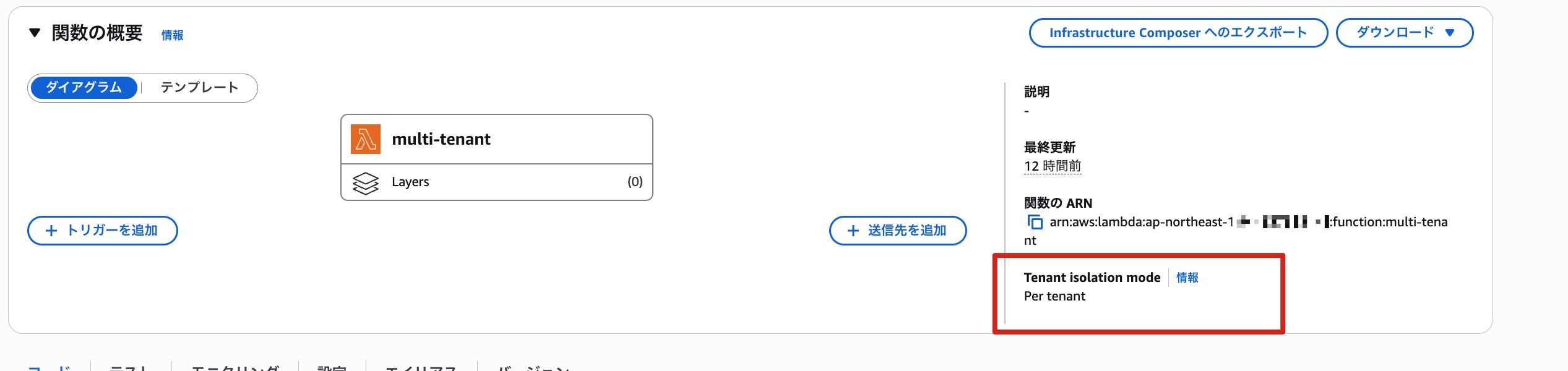Screen dimensions: 1568x371
Task: Open the ダウンロード dropdown menu
Action: [1405, 33]
